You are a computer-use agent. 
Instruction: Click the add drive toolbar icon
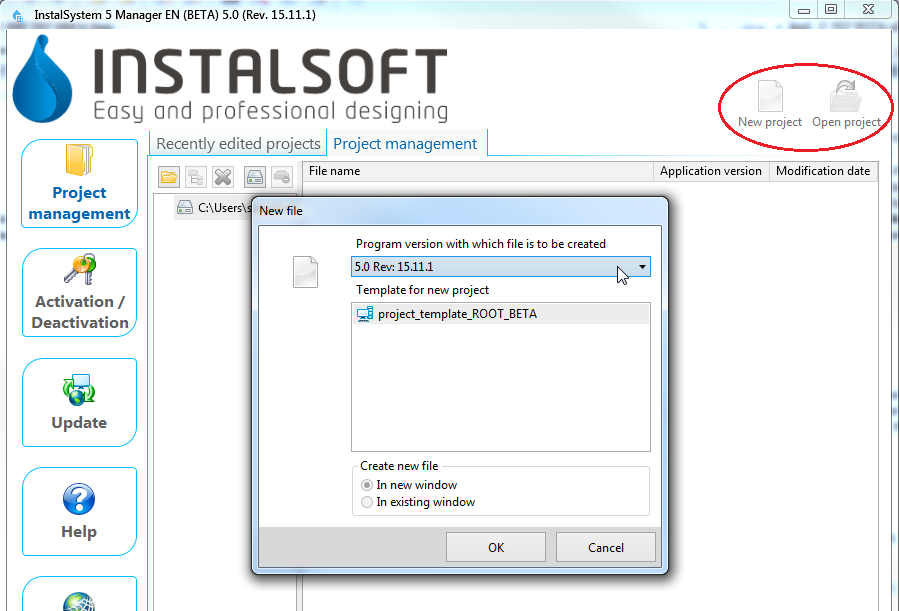[x=255, y=177]
